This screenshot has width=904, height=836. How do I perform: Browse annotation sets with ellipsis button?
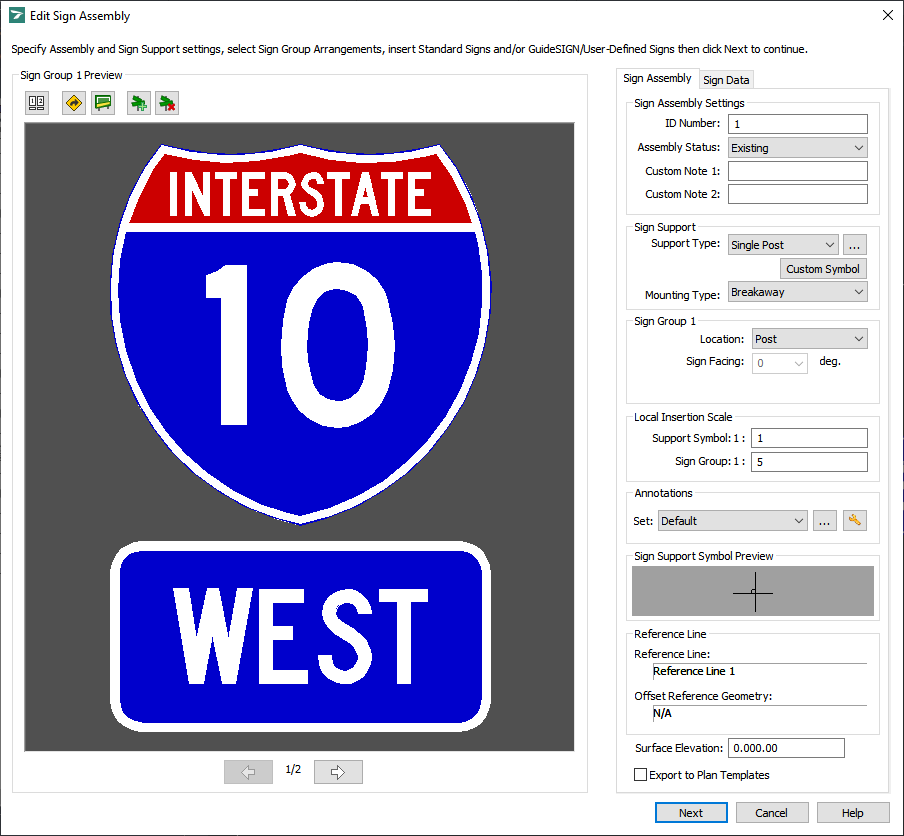pos(824,521)
